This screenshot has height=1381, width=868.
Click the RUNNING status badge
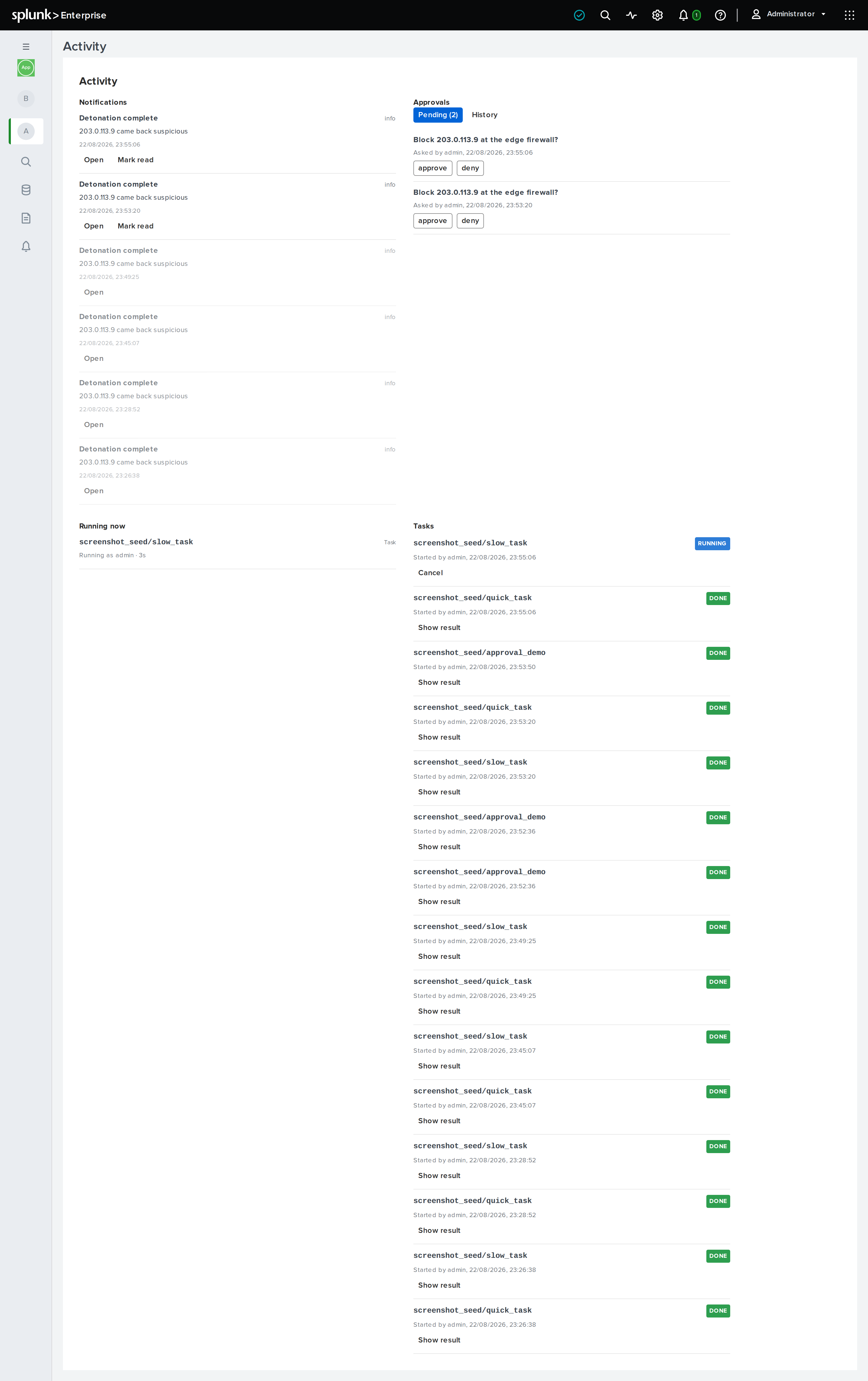click(x=712, y=544)
